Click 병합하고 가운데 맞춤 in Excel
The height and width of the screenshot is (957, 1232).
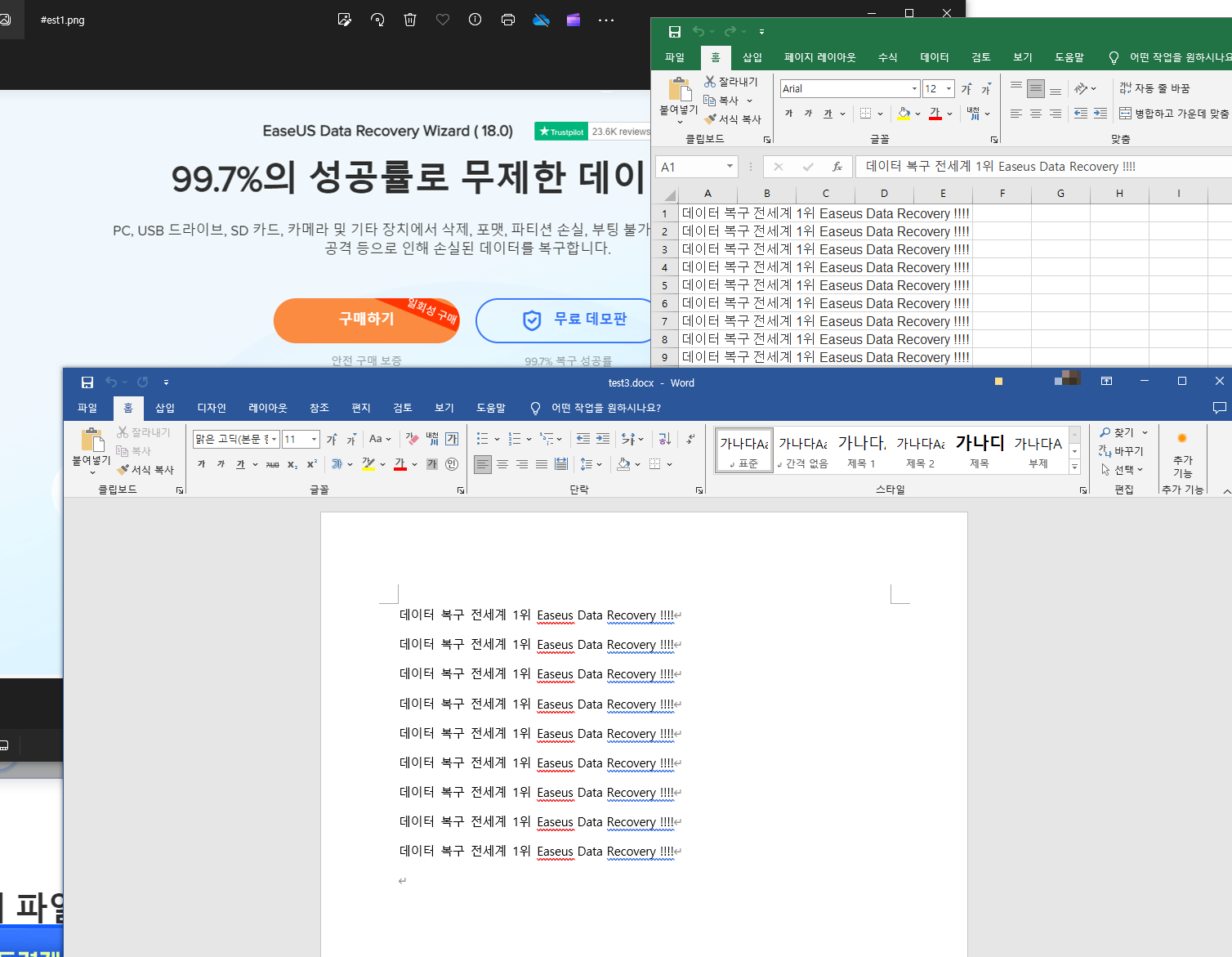coord(1174,114)
